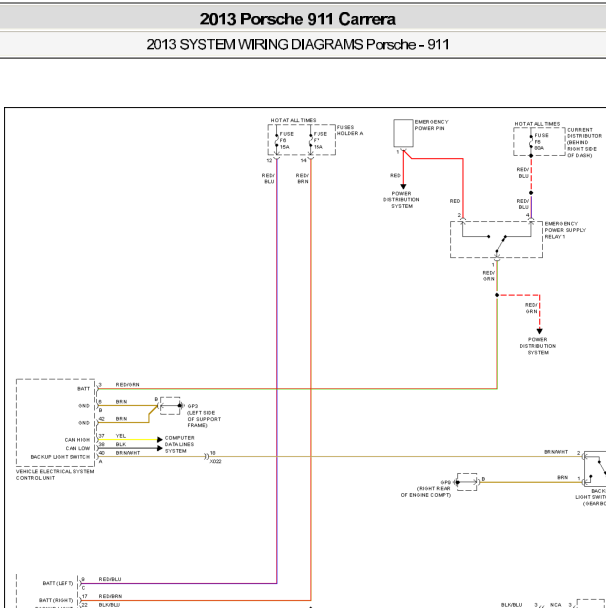Select "BRN/WHT" wire label at pin 40
Image resolution: width=606 pixels, height=608 pixels.
tap(128, 453)
